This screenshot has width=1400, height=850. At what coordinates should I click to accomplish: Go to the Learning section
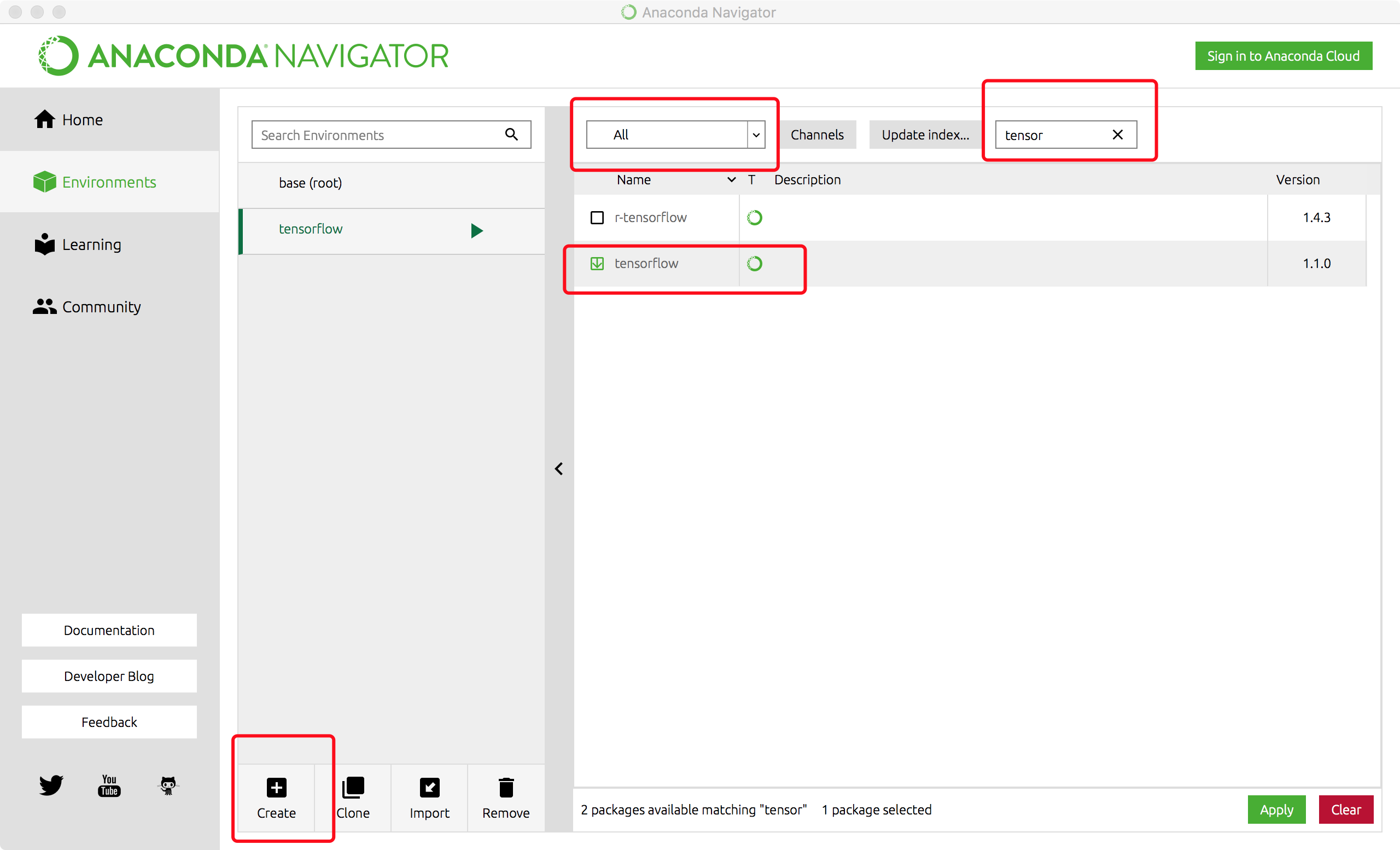(109, 244)
